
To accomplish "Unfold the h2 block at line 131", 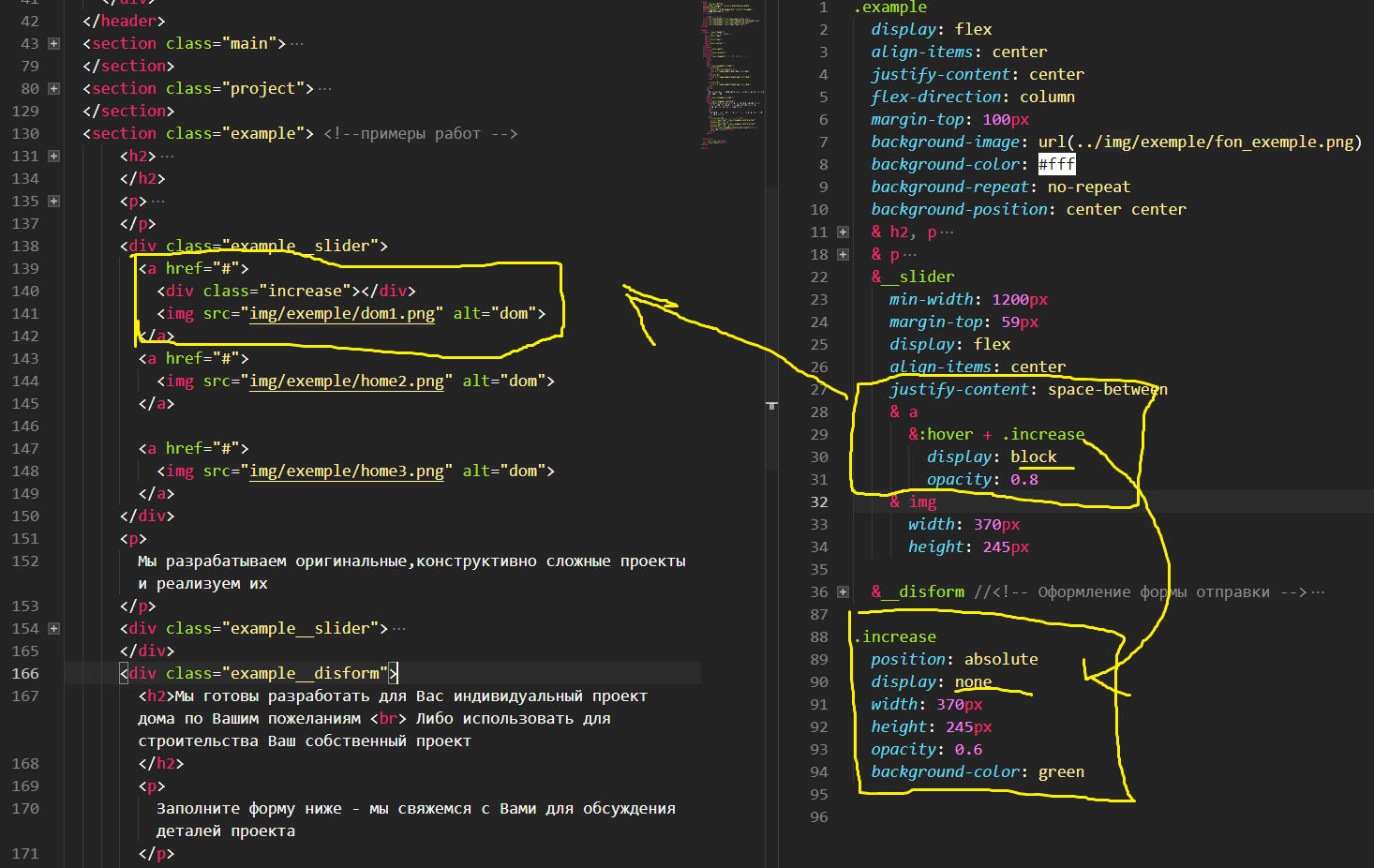I will [x=53, y=157].
